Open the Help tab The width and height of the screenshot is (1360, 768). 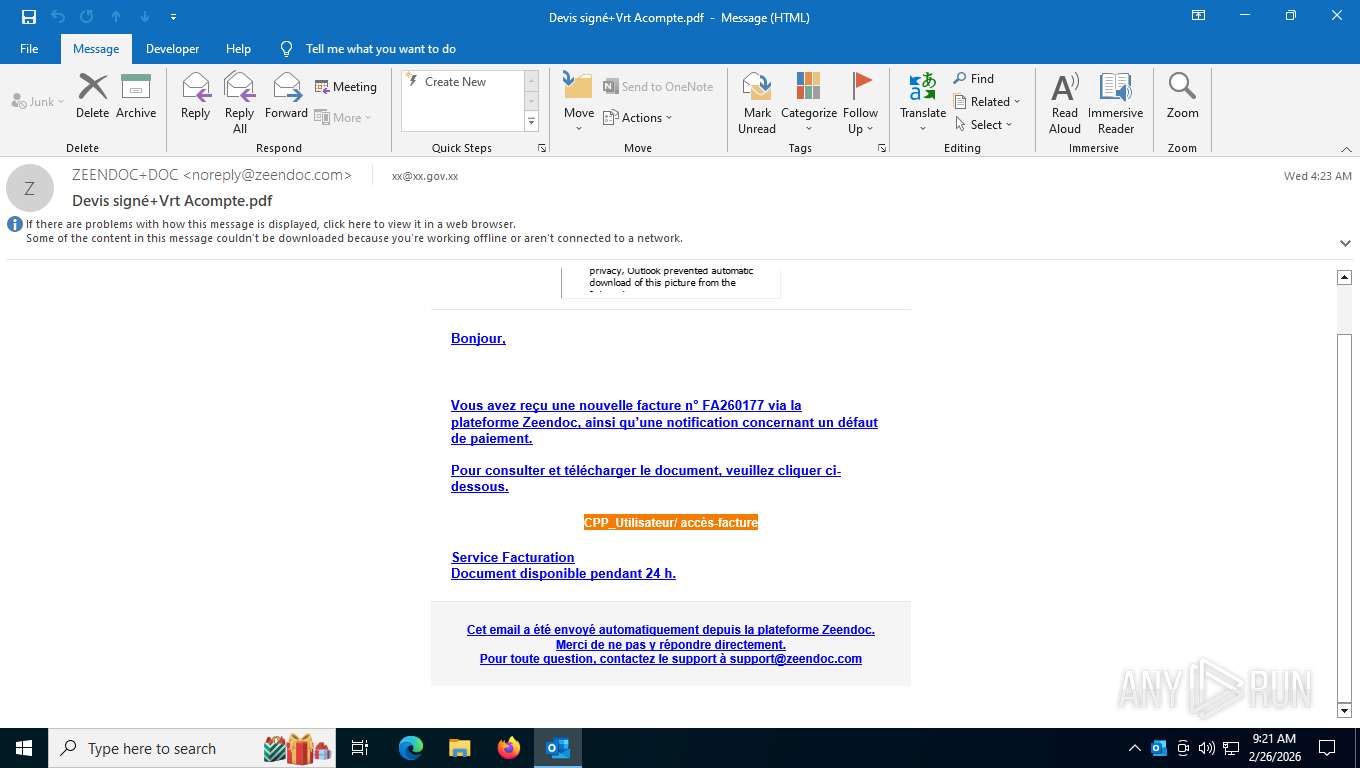pyautogui.click(x=238, y=49)
